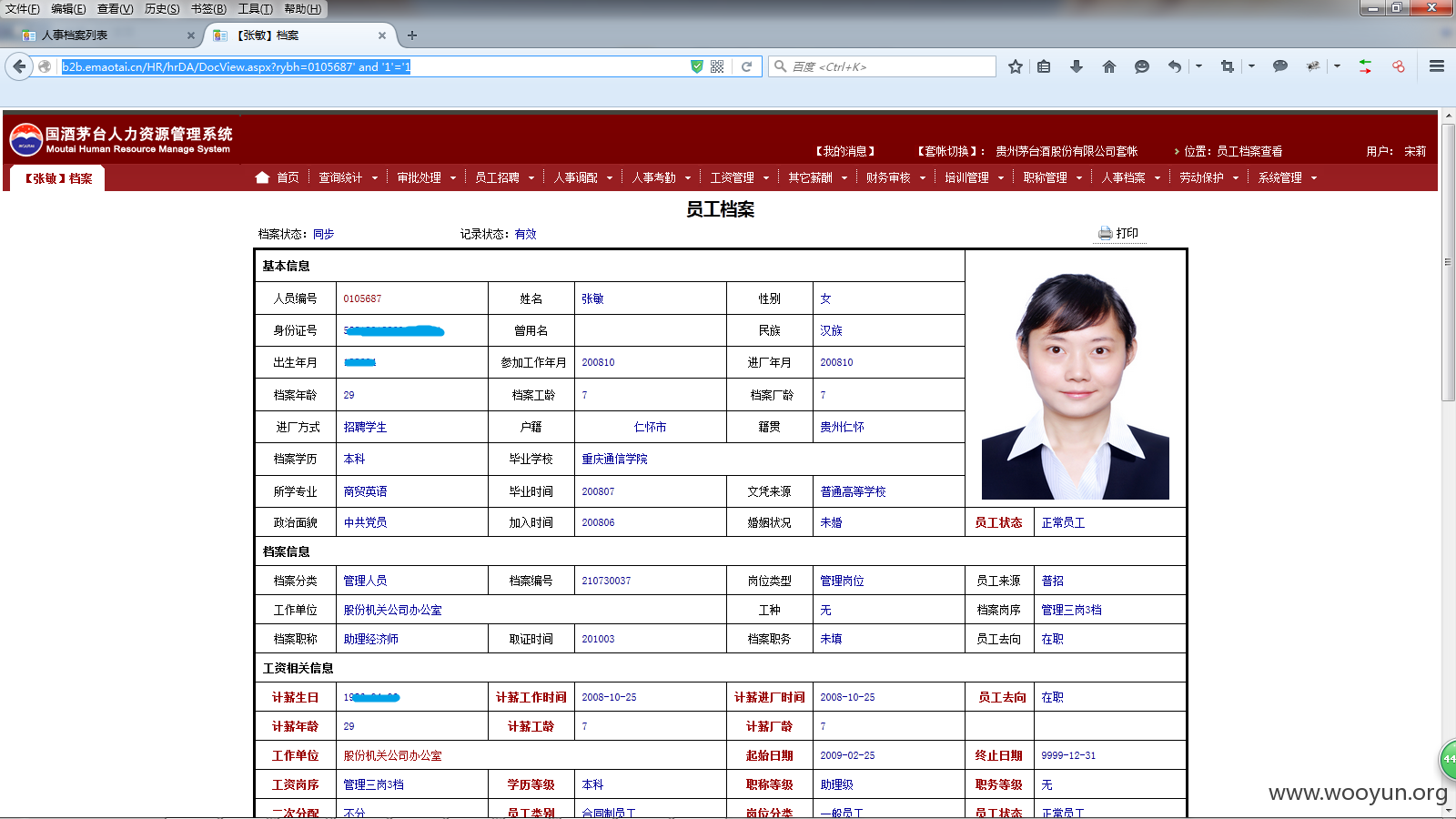The width and height of the screenshot is (1456, 819).
Task: Click the 打印 print link
Action: tap(1127, 233)
